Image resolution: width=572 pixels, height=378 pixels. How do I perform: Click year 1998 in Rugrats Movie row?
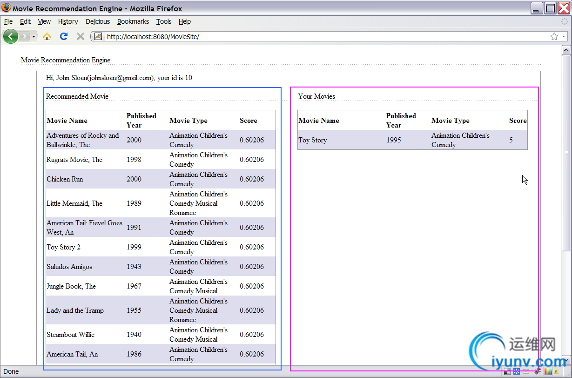[x=134, y=159]
